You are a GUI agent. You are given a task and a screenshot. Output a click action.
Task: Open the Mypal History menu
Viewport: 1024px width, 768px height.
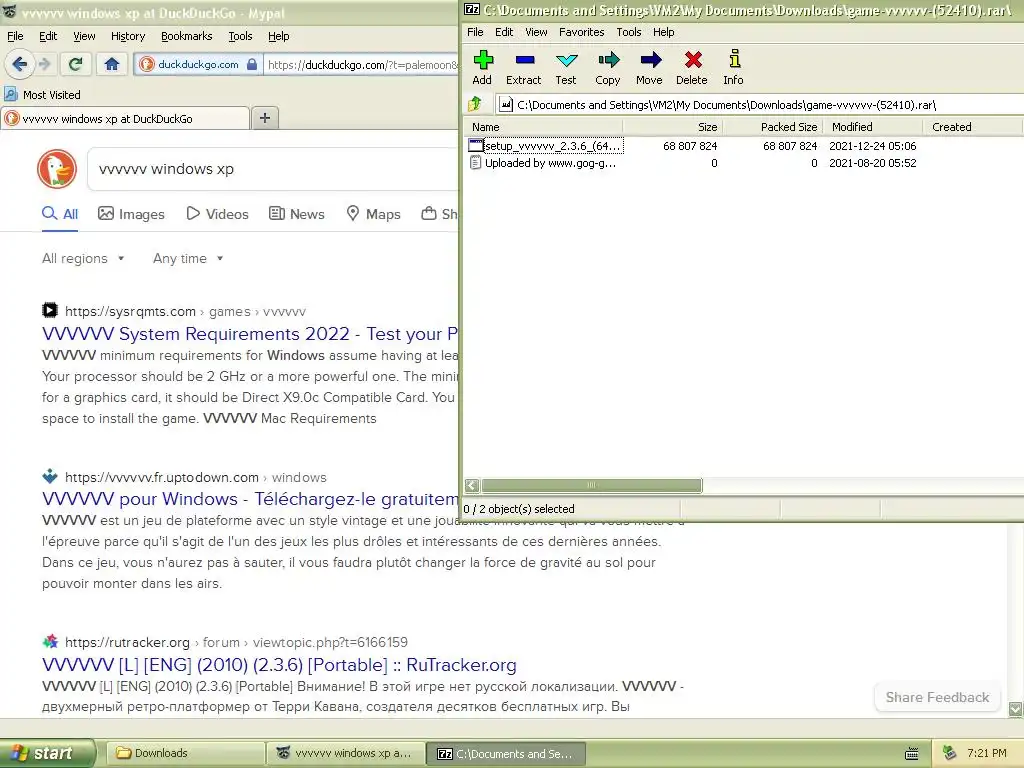tap(128, 37)
